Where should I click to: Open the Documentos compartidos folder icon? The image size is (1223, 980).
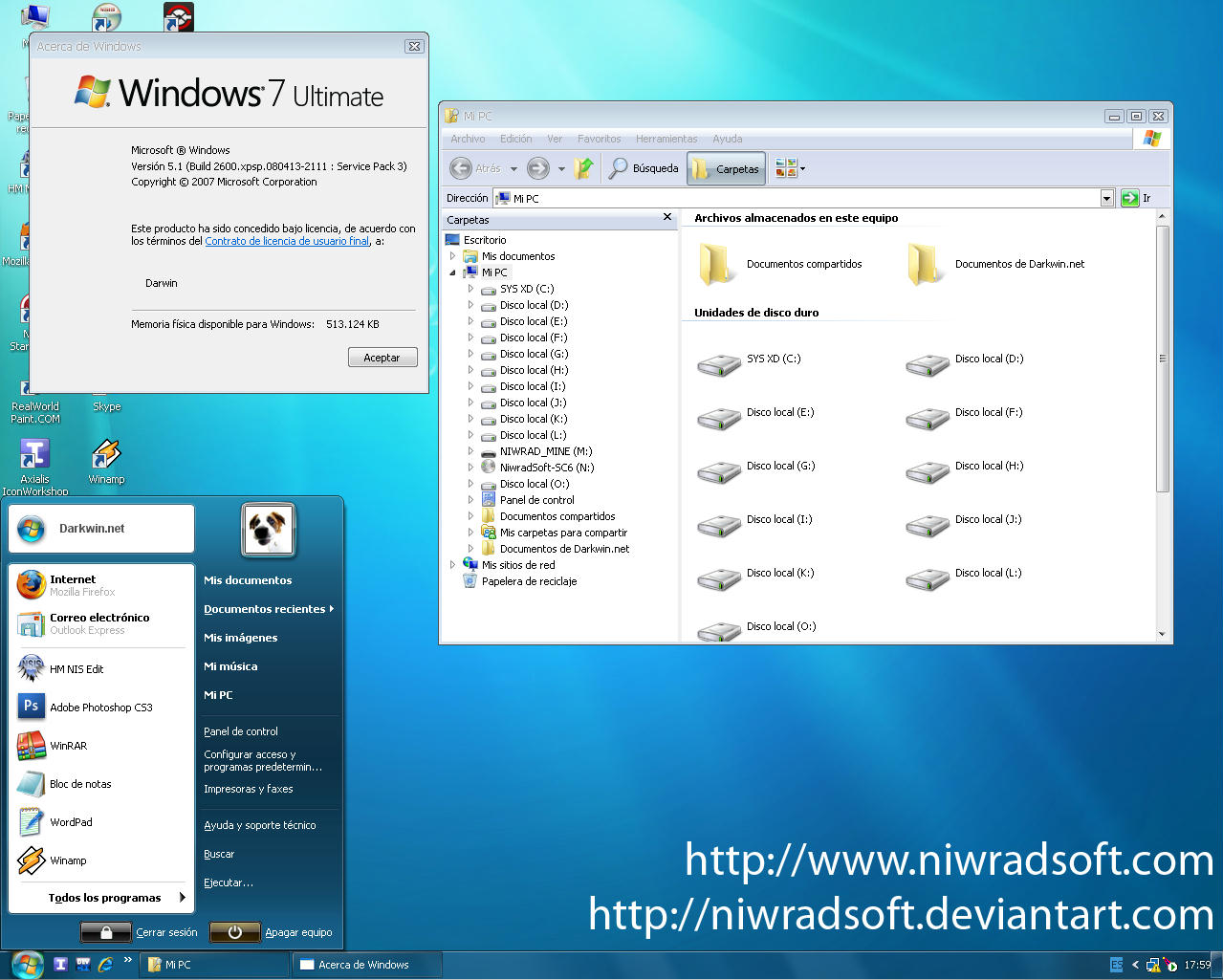[716, 265]
